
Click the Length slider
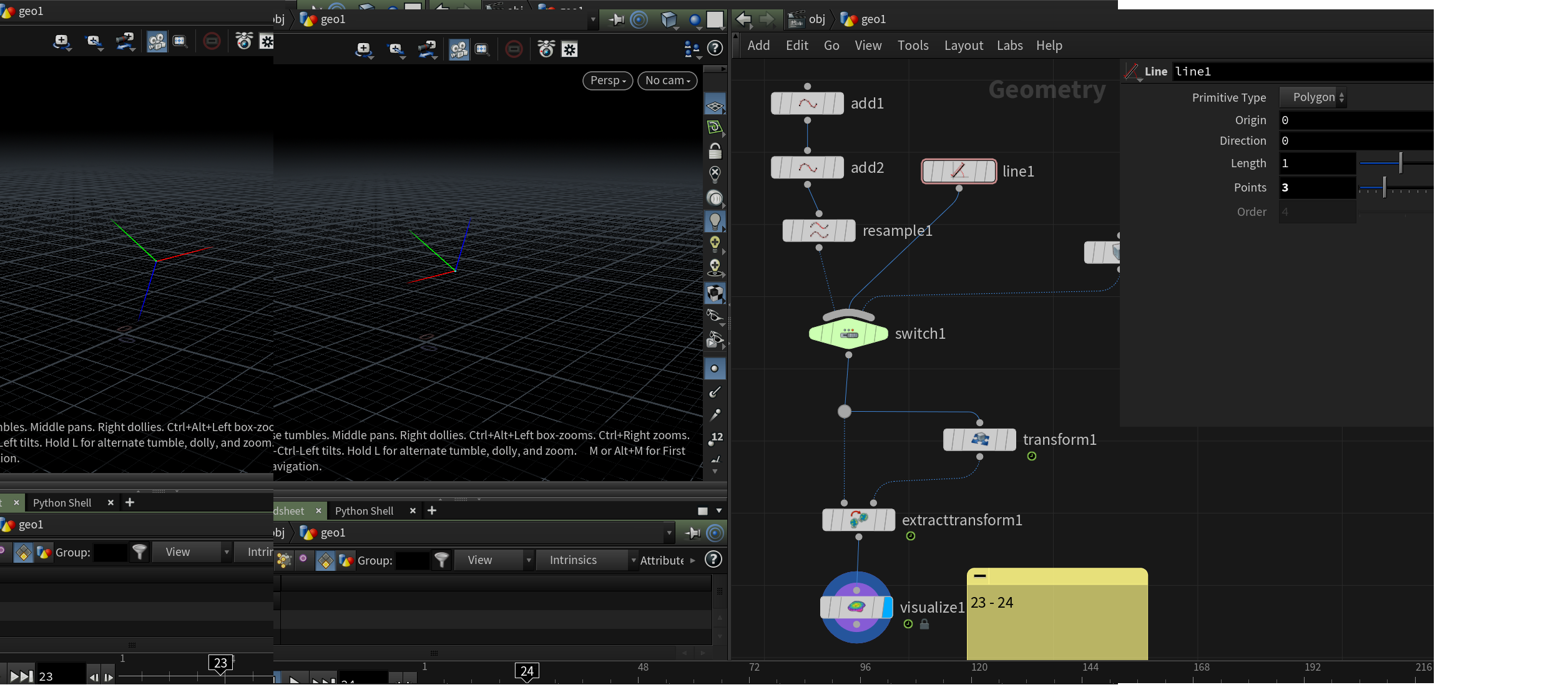click(x=1396, y=163)
